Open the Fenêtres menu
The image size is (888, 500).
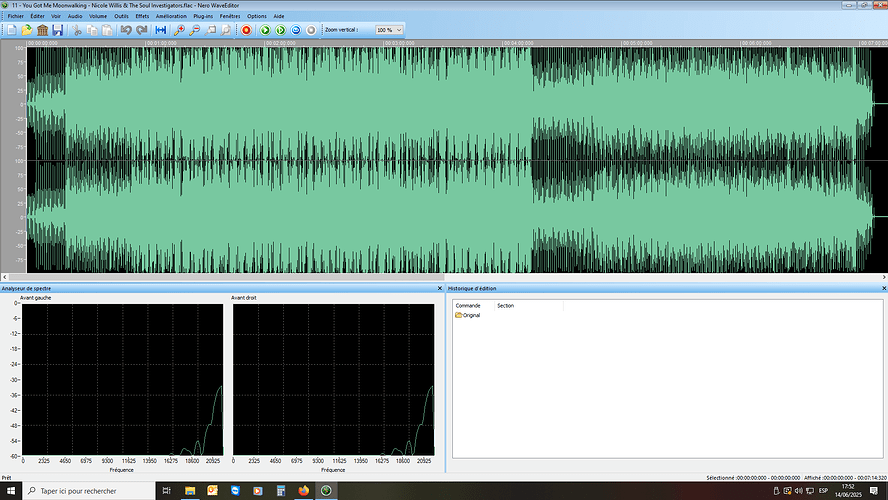[x=230, y=16]
